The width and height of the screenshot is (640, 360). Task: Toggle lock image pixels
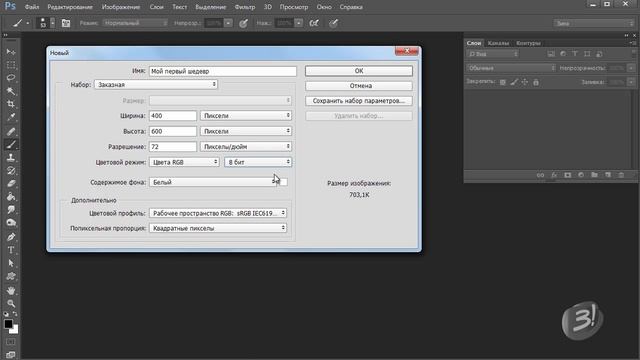tap(514, 82)
